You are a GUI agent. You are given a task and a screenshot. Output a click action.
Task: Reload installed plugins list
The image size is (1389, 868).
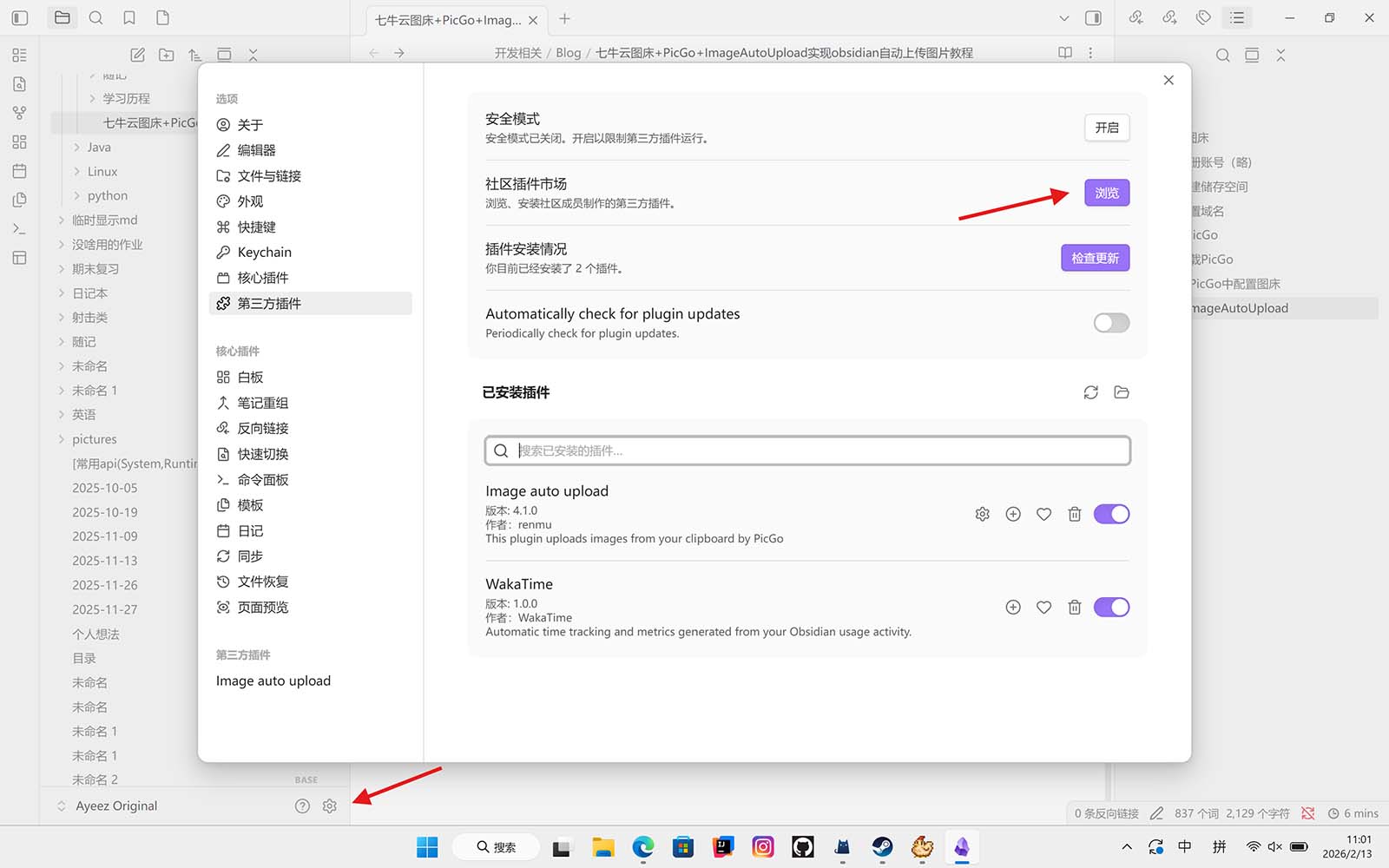(x=1090, y=392)
